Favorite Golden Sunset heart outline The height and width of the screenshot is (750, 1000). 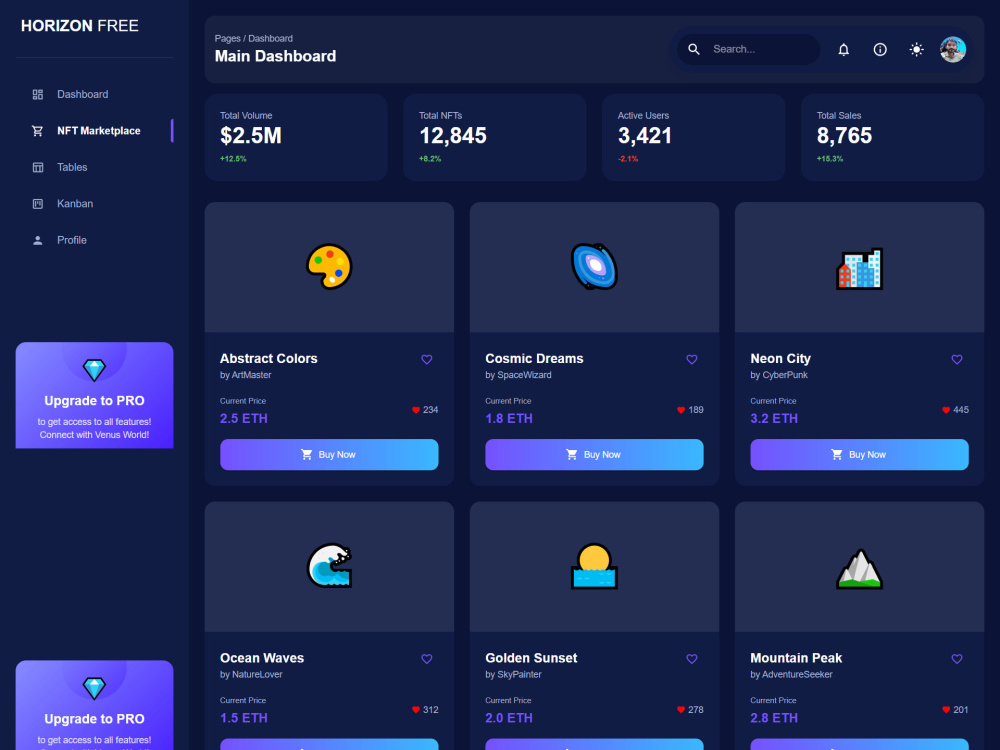click(x=691, y=659)
